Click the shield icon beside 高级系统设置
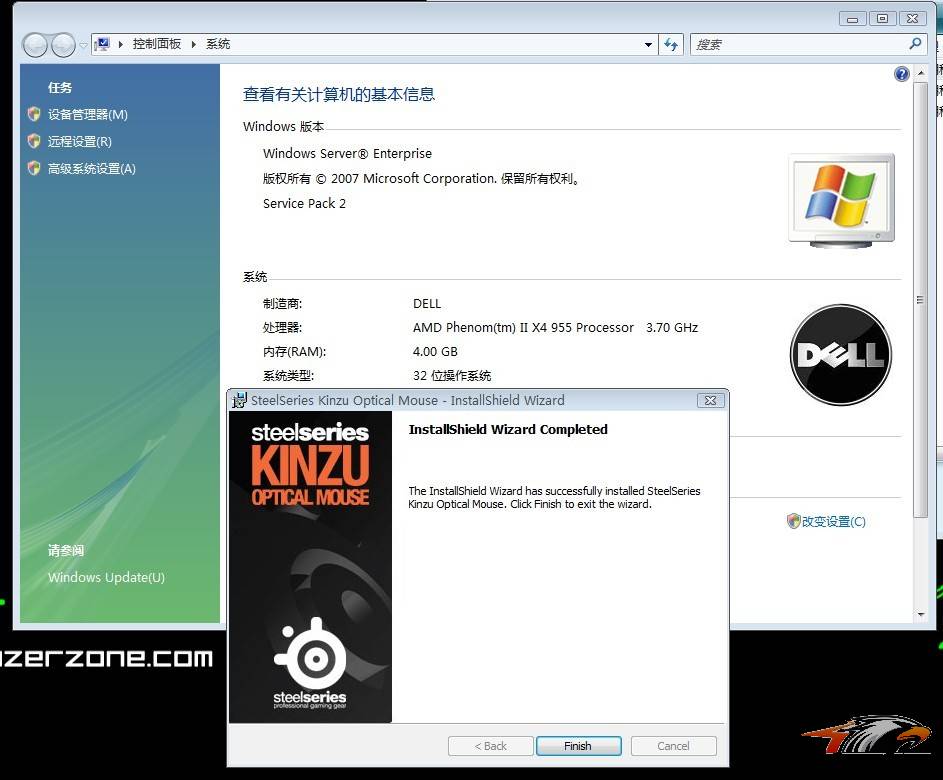The image size is (943, 780). tap(34, 168)
